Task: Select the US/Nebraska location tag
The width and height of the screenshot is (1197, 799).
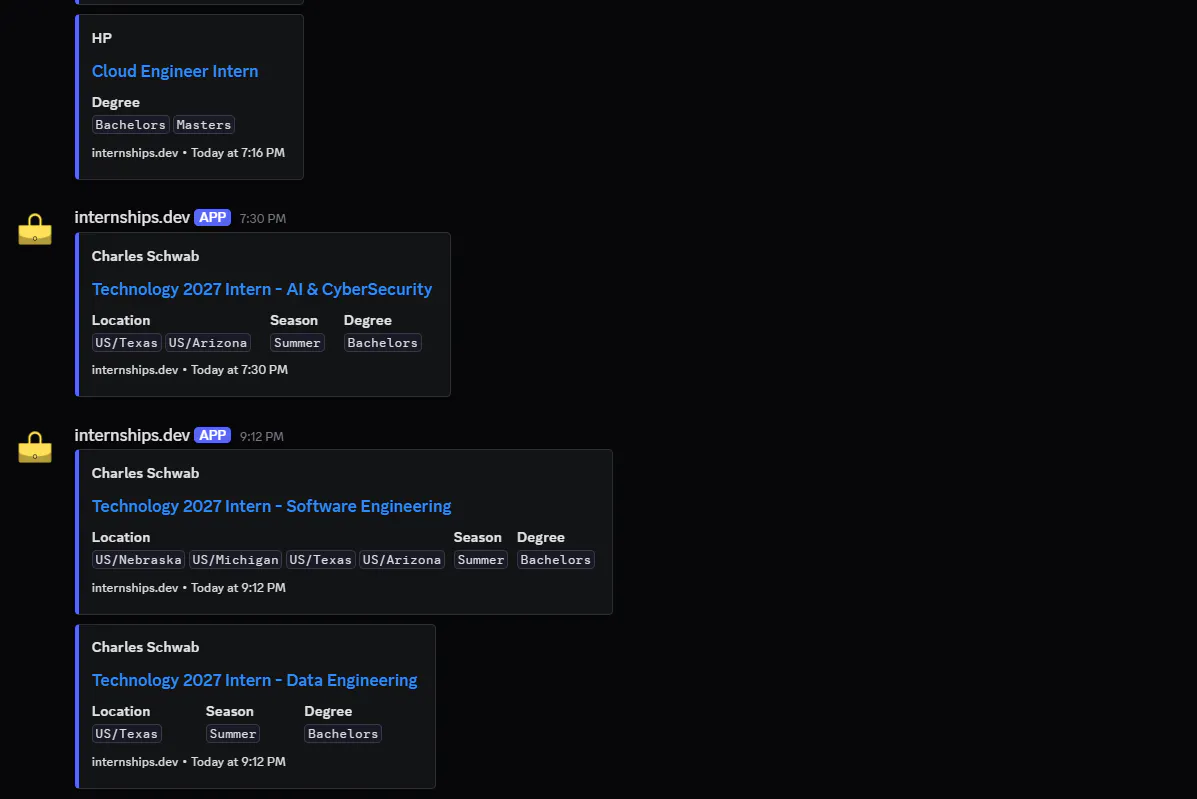Action: (x=138, y=559)
